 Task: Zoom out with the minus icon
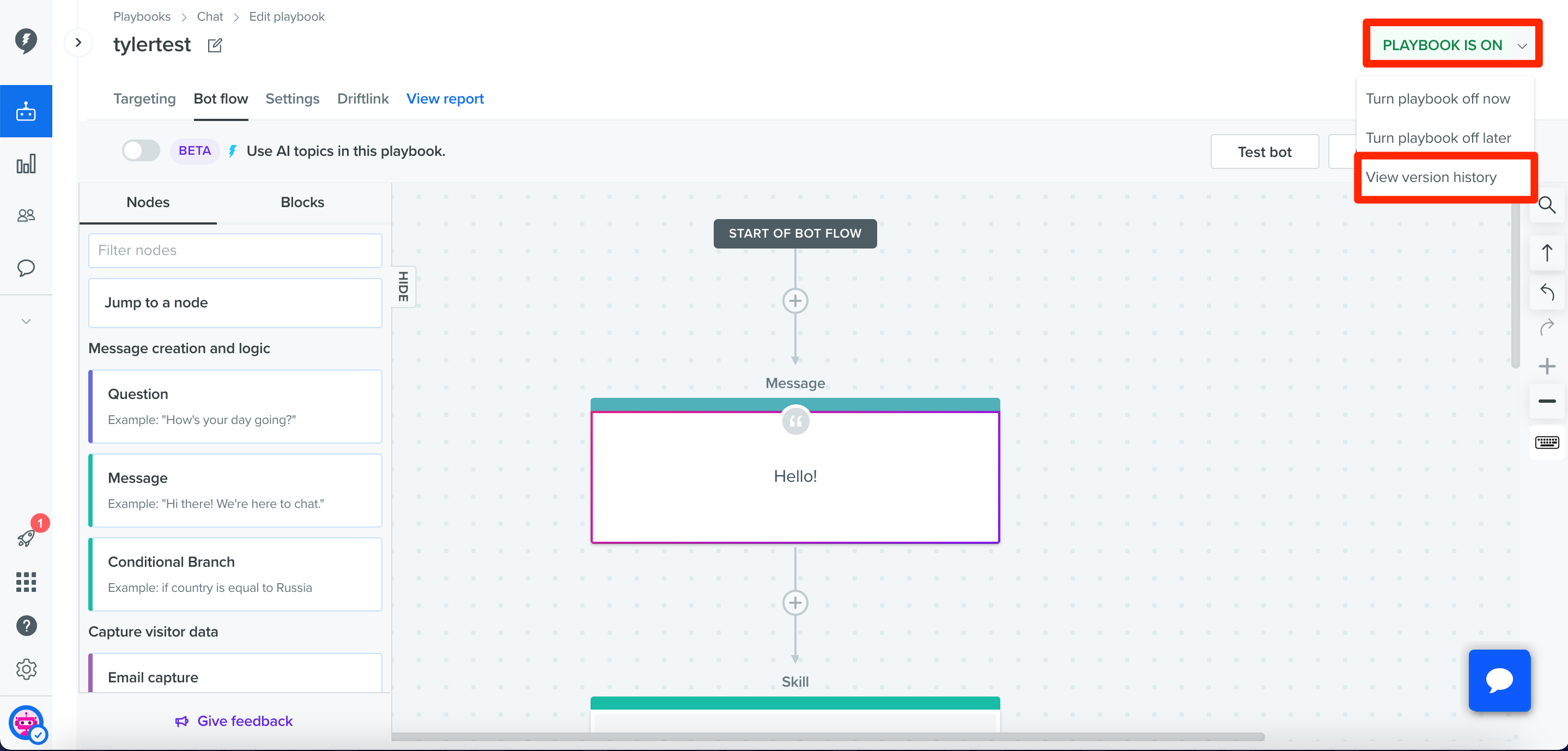pos(1547,401)
